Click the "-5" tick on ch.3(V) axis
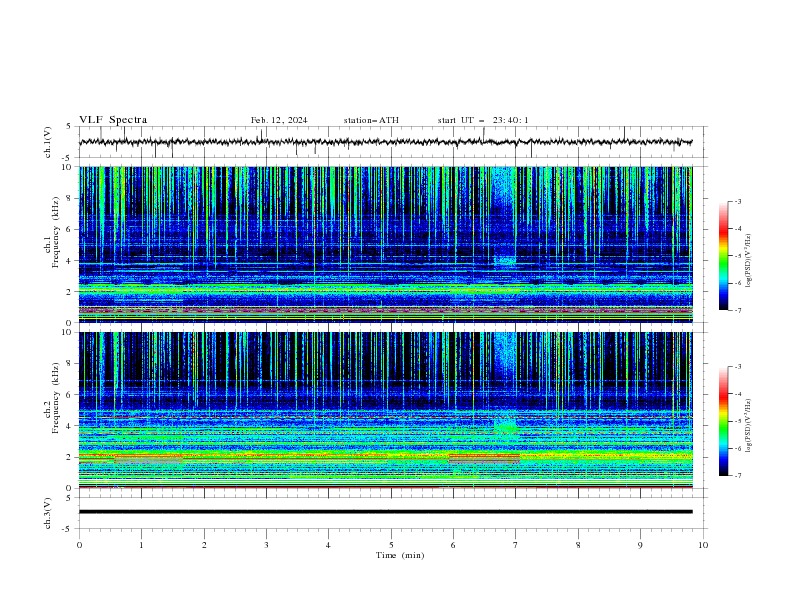792x612 pixels. tap(68, 529)
